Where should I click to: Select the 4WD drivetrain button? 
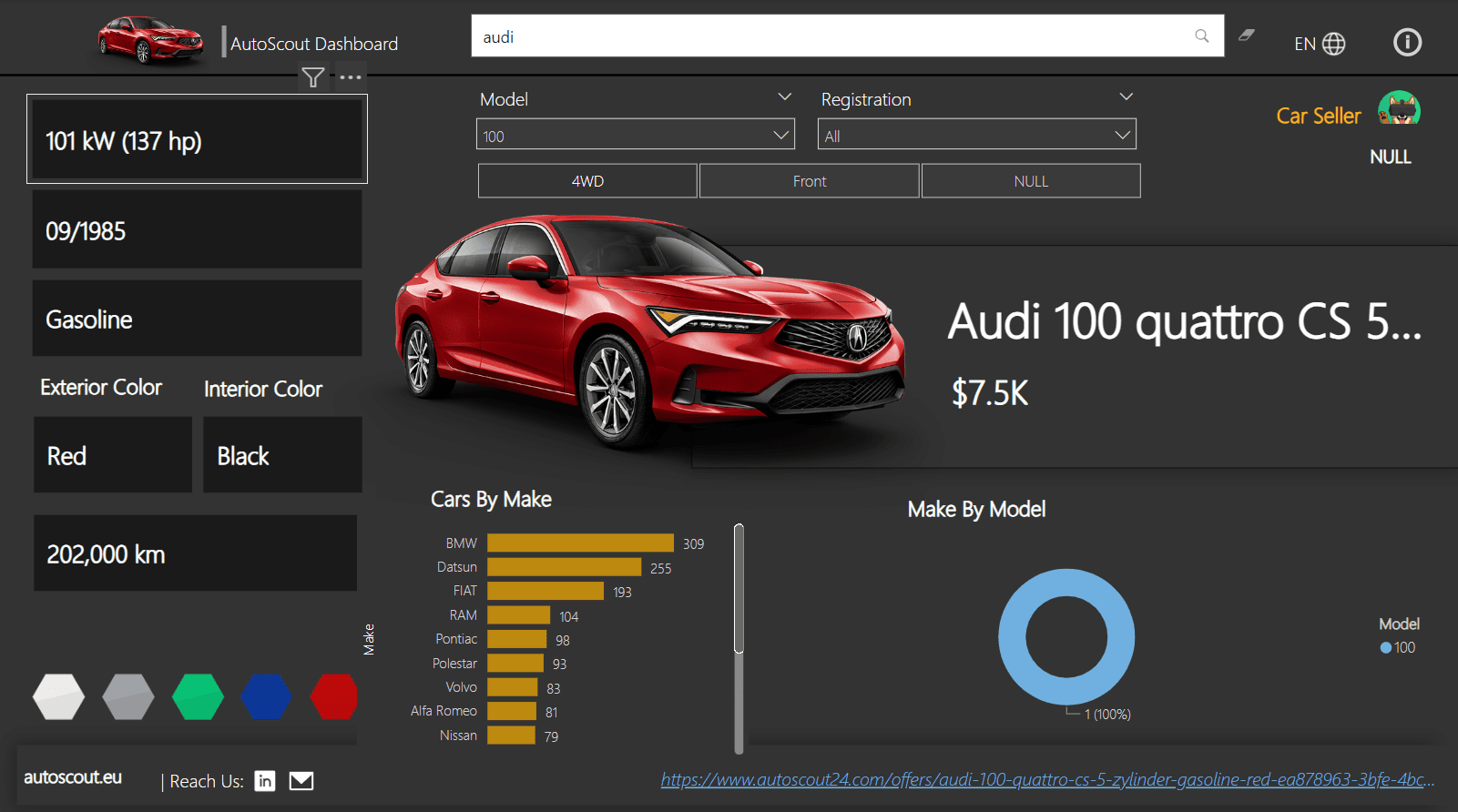pos(587,181)
